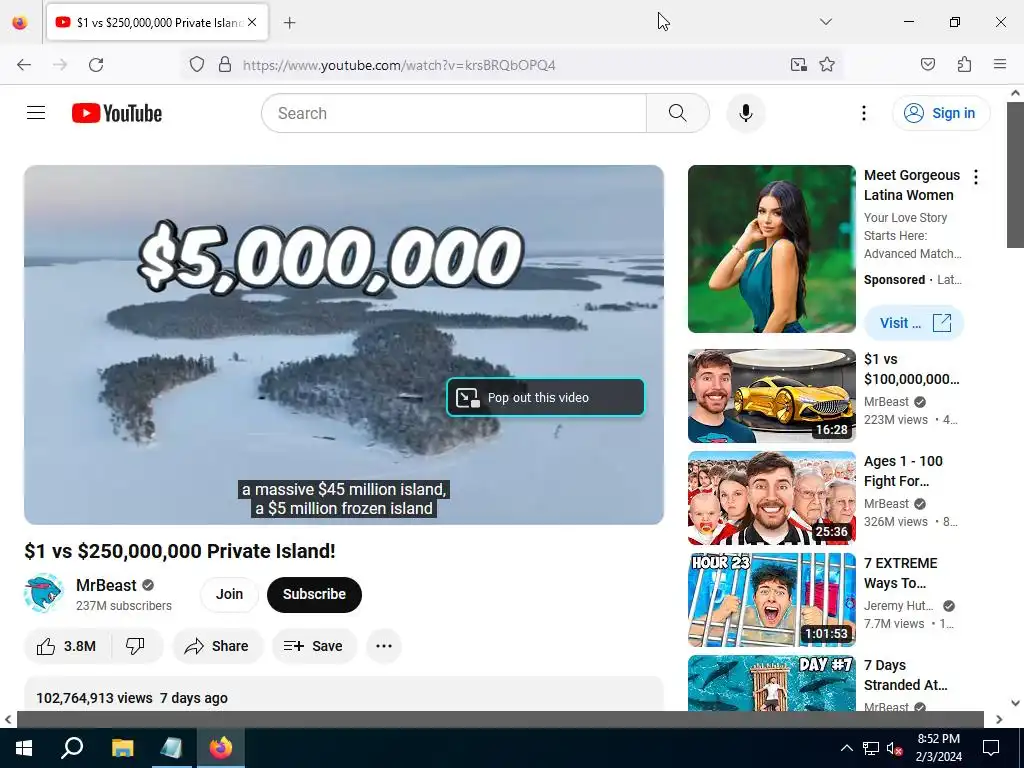This screenshot has width=1024, height=768.
Task: Go back to the previous page
Action: pyautogui.click(x=24, y=65)
